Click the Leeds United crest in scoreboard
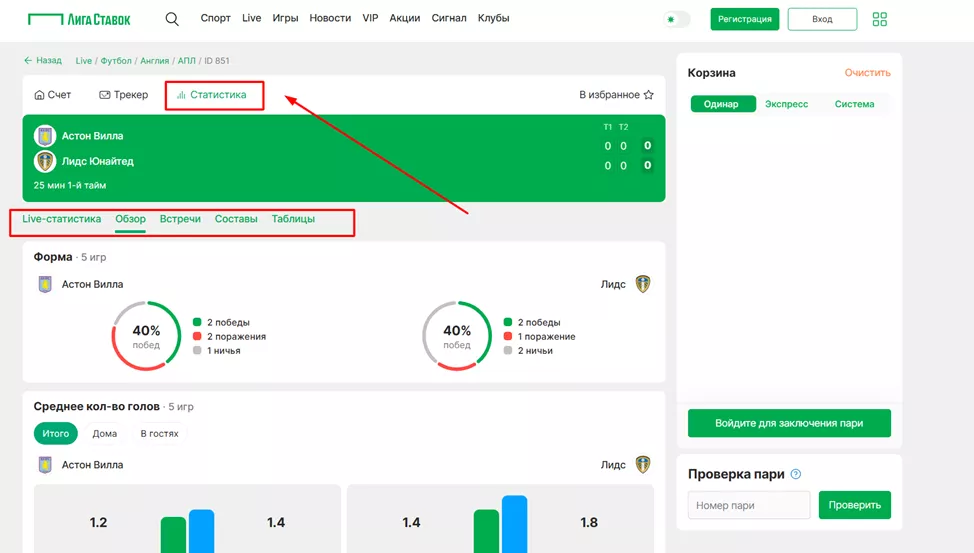 click(45, 161)
